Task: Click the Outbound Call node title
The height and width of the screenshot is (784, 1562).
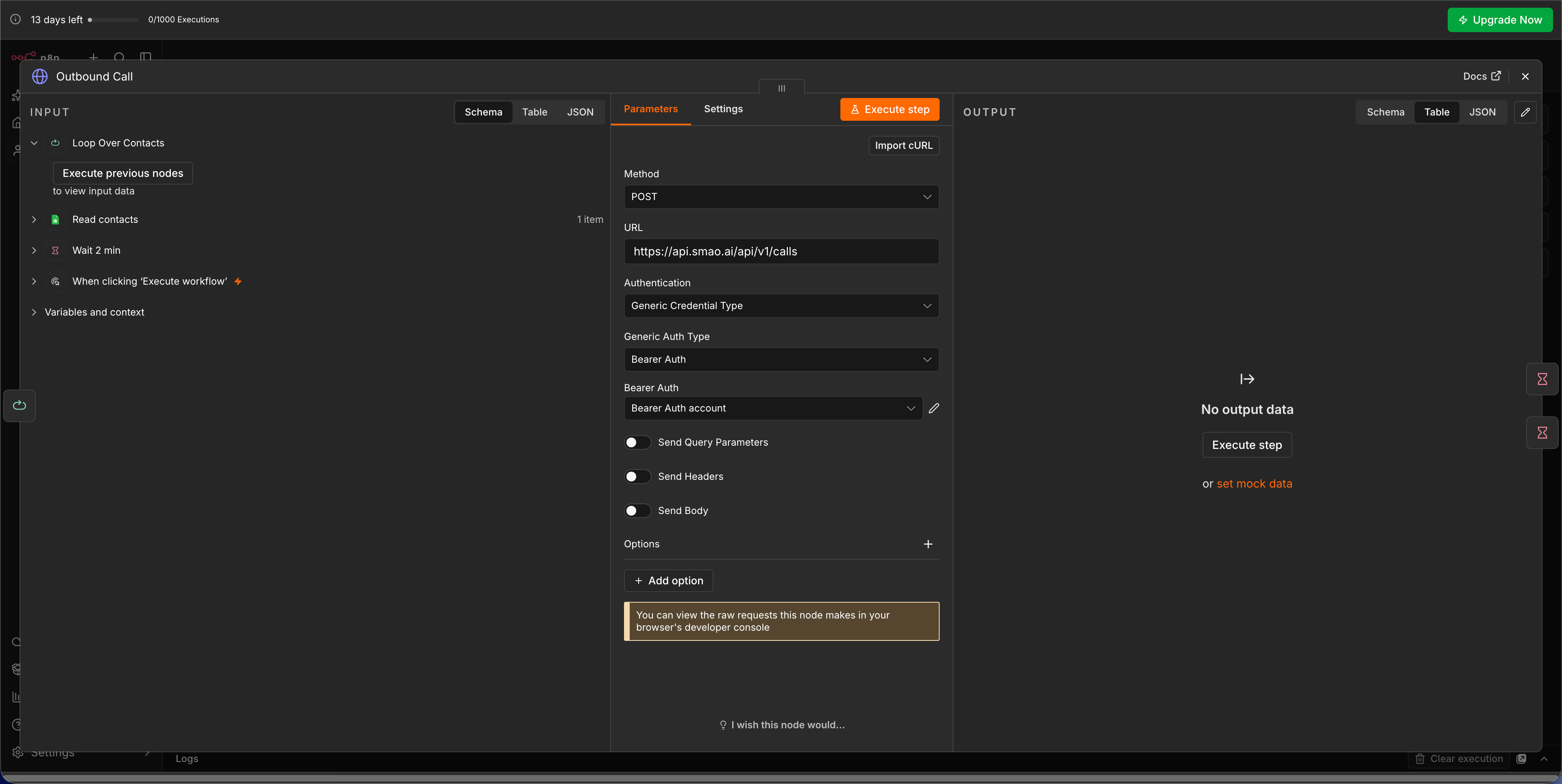Action: tap(94, 76)
